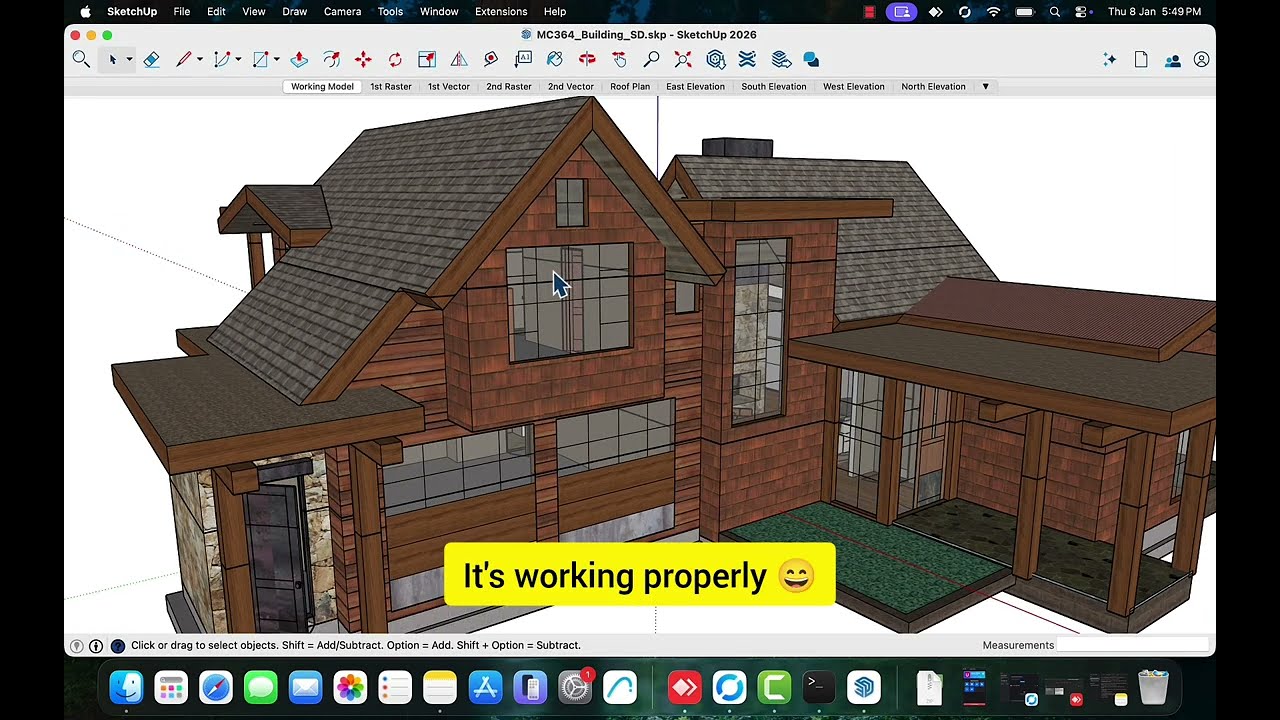Viewport: 1280px width, 720px height.
Task: Click the Zoom Extents tool
Action: point(683,60)
